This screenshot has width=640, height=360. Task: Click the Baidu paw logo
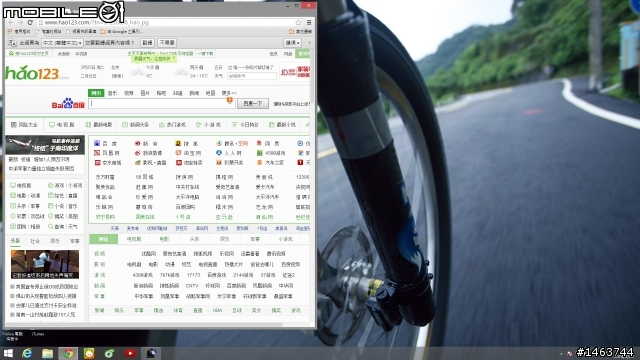[68, 104]
